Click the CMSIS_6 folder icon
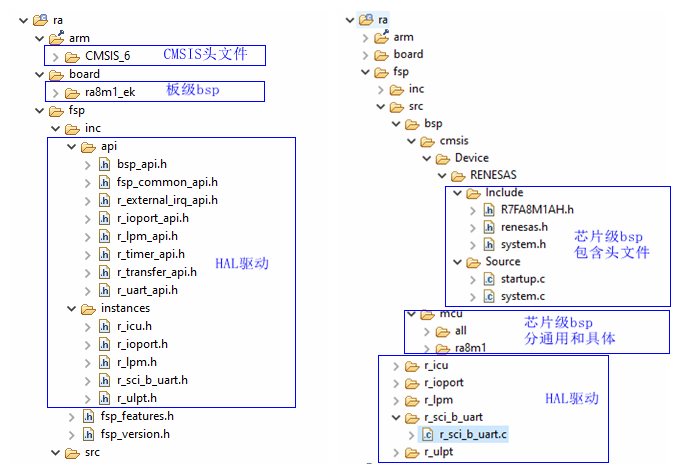Screen dimensions: 676x474 [72, 57]
